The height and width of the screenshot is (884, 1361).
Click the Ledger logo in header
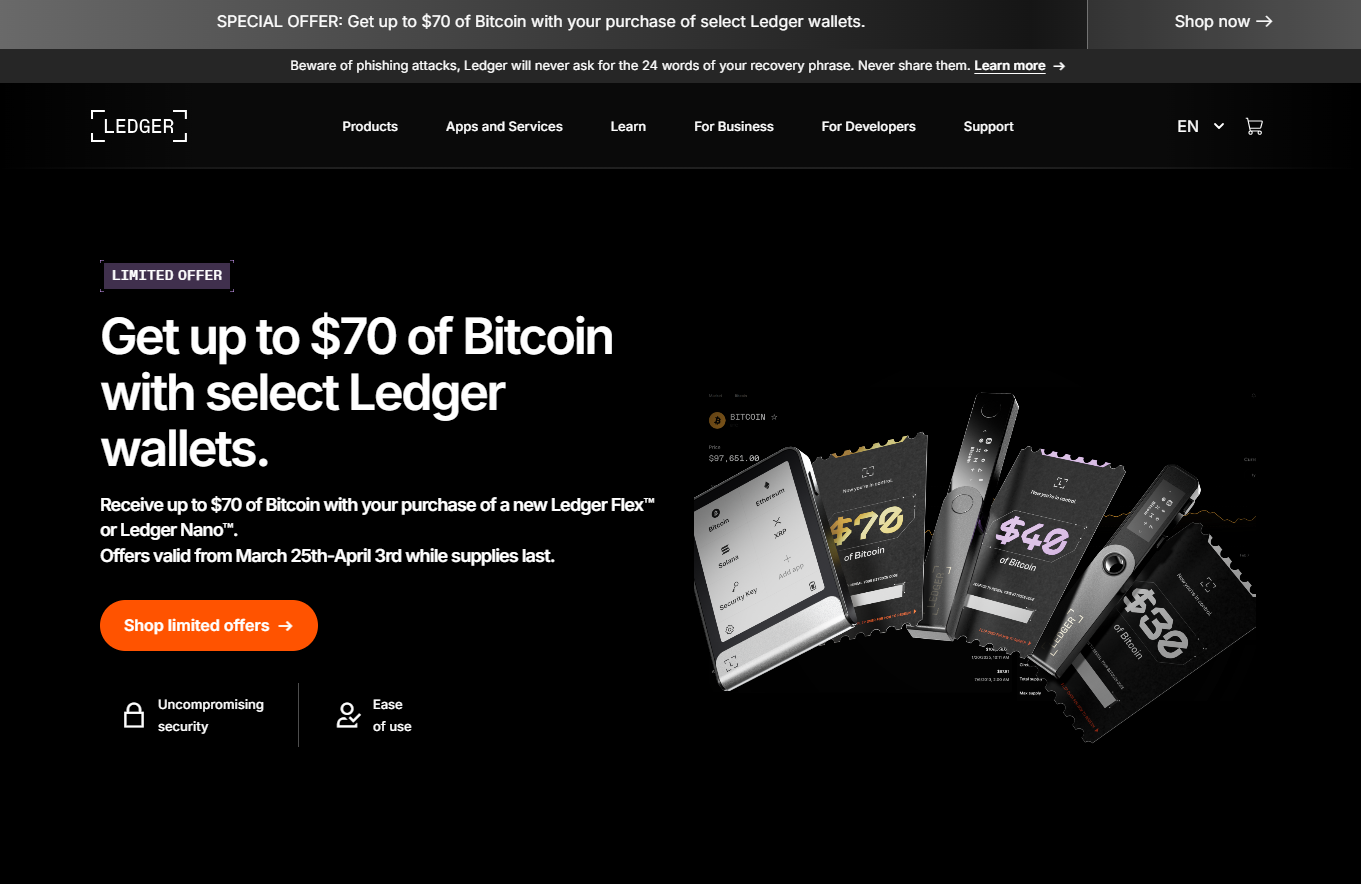[139, 126]
